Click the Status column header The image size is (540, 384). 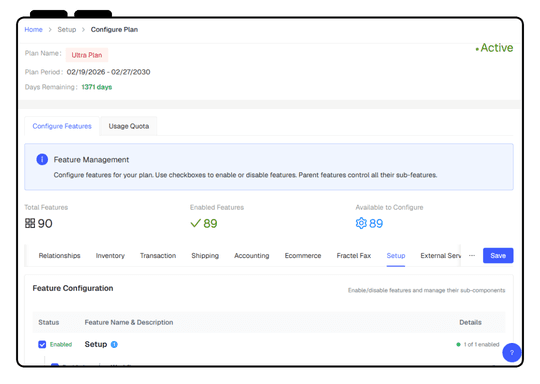click(x=49, y=322)
